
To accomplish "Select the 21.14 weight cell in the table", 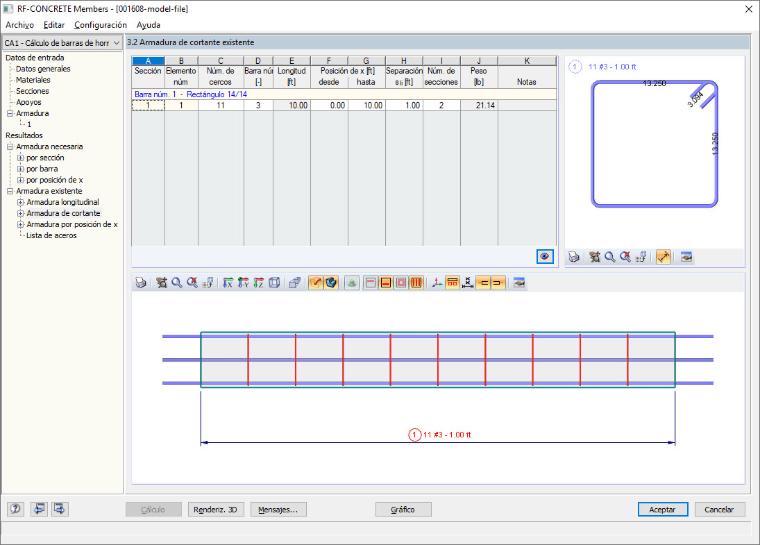I will pos(479,105).
